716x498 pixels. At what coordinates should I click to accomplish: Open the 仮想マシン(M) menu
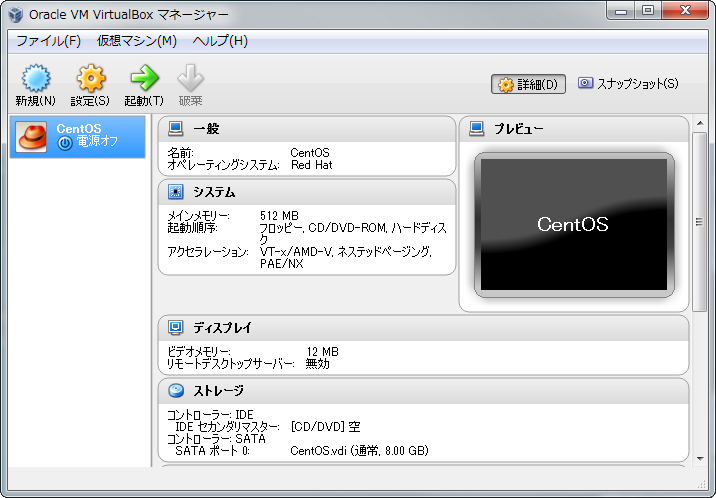137,41
